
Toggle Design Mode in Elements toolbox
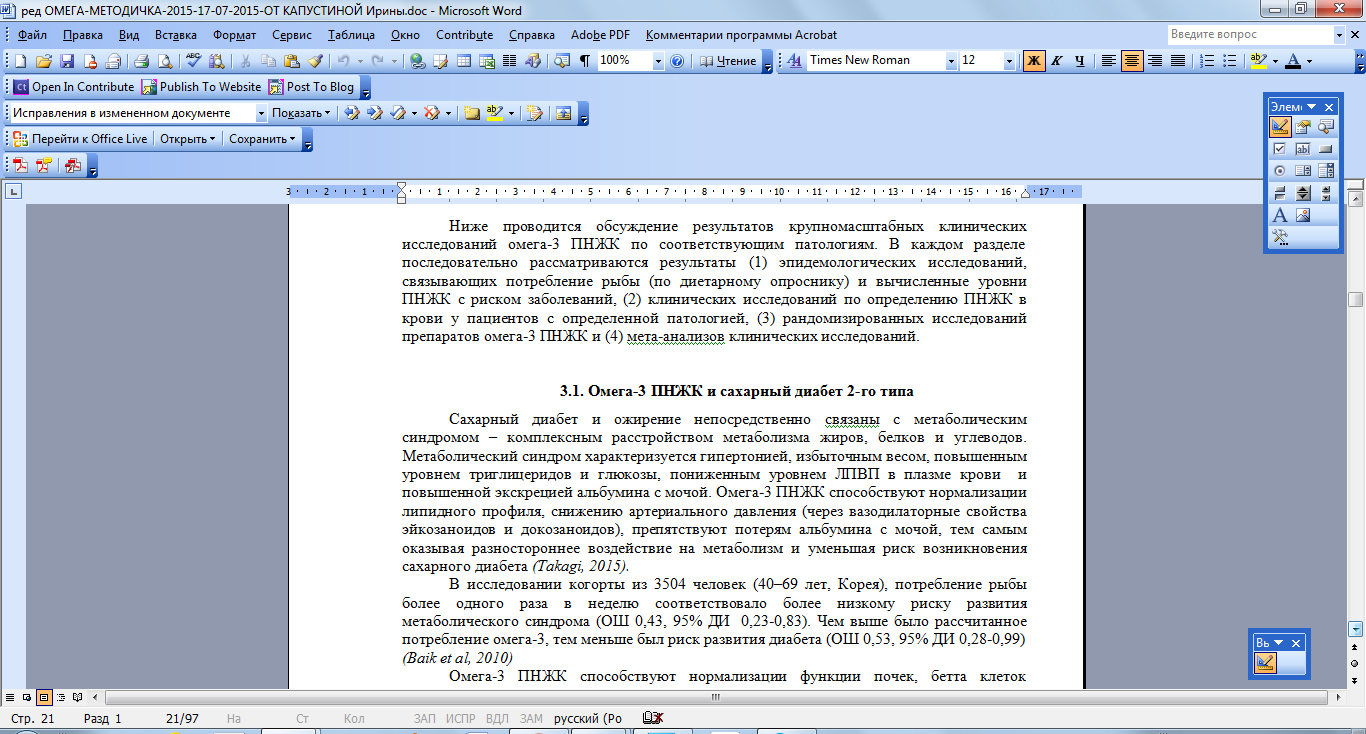(x=1280, y=126)
